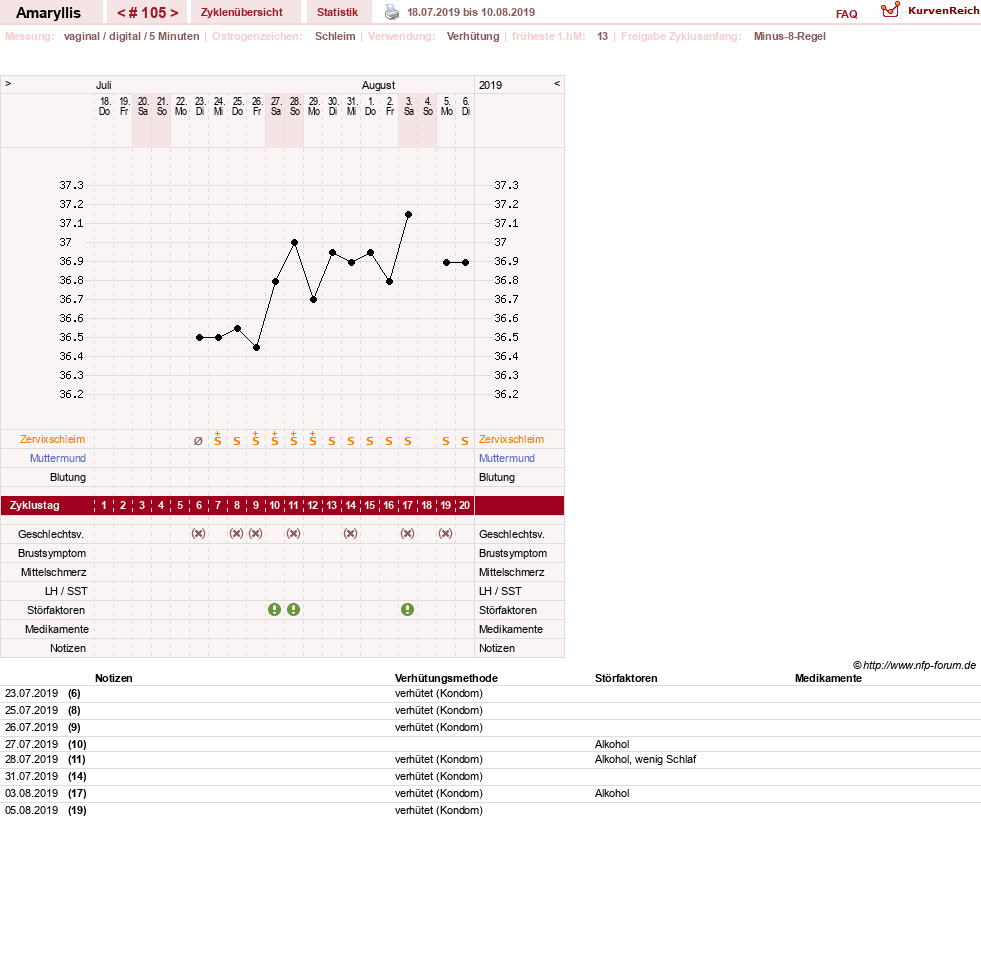This screenshot has width=981, height=977.
Task: Click date header 23. Di
Action: (x=200, y=106)
